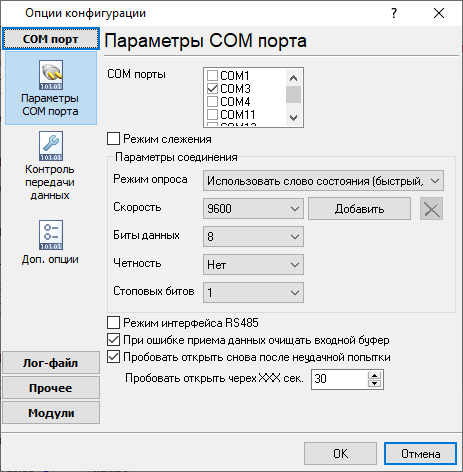Click COM port list scroll down arrow

293,118
